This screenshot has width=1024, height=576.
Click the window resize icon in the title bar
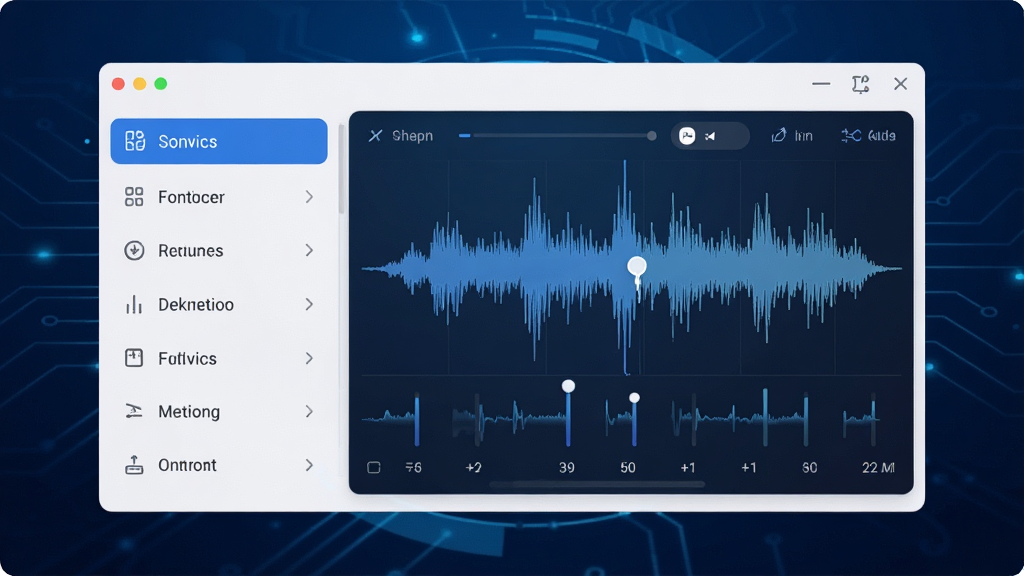coord(861,84)
